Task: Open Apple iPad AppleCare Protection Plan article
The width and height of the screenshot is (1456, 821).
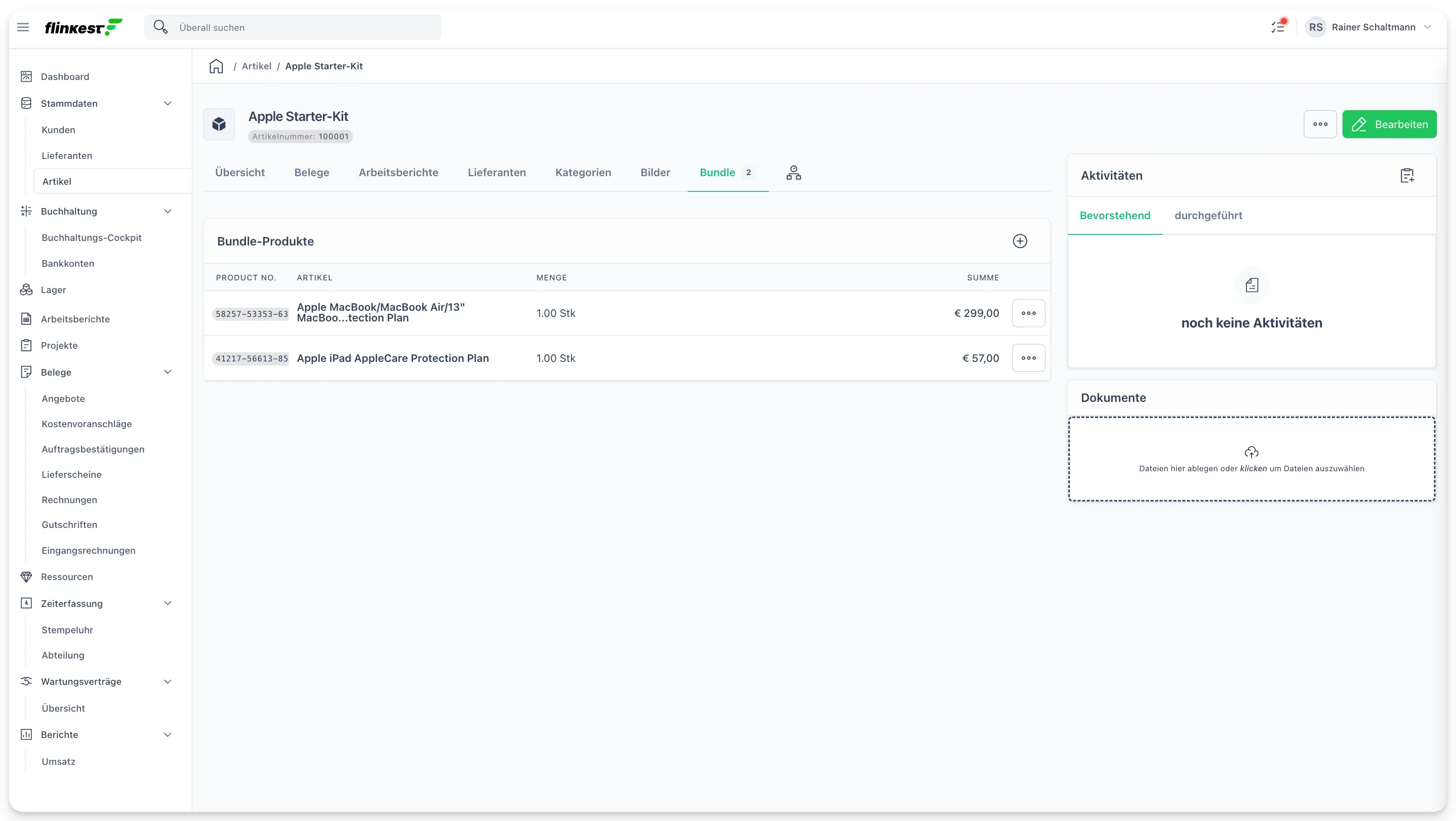Action: [393, 358]
